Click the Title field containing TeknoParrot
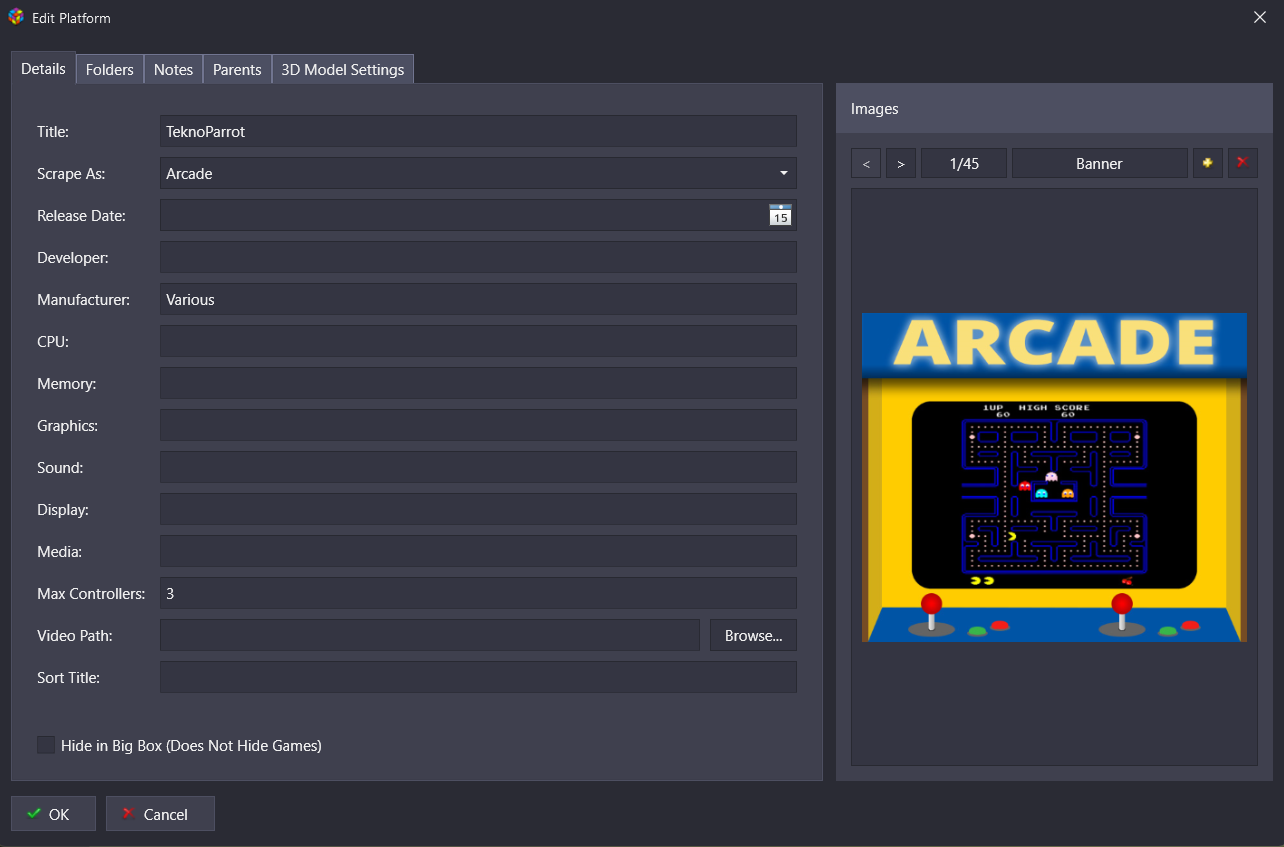Image resolution: width=1284 pixels, height=847 pixels. (478, 131)
